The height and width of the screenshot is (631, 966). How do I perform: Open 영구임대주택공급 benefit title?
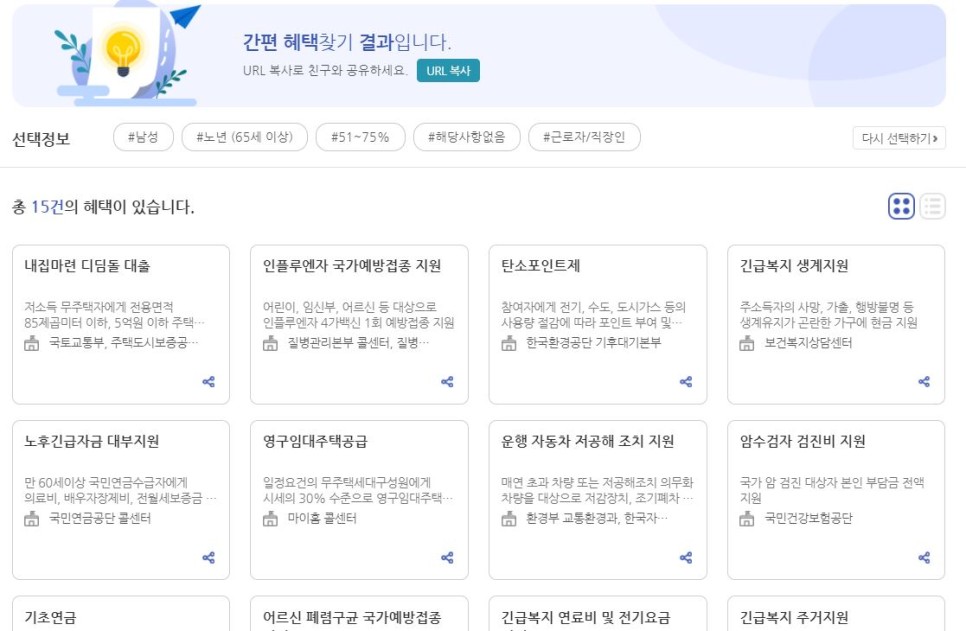click(x=315, y=441)
